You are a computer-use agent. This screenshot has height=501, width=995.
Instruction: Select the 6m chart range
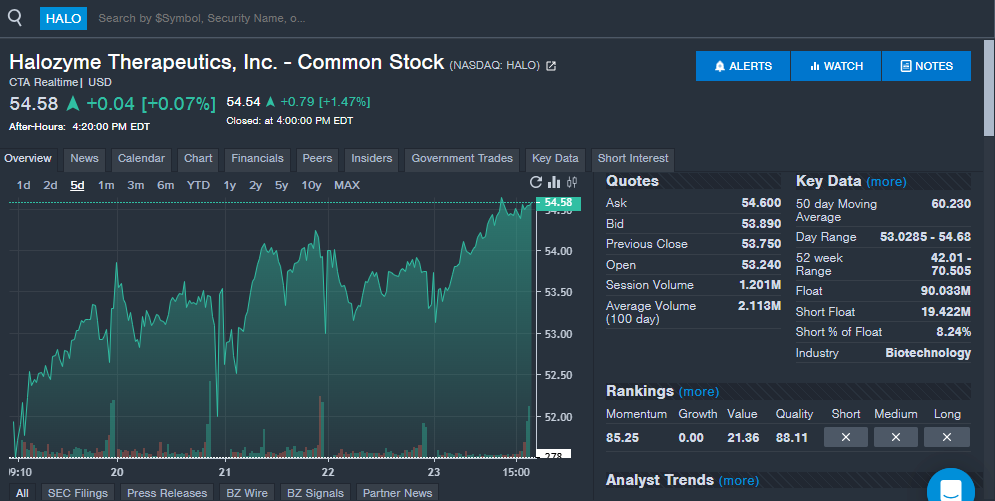coord(166,185)
